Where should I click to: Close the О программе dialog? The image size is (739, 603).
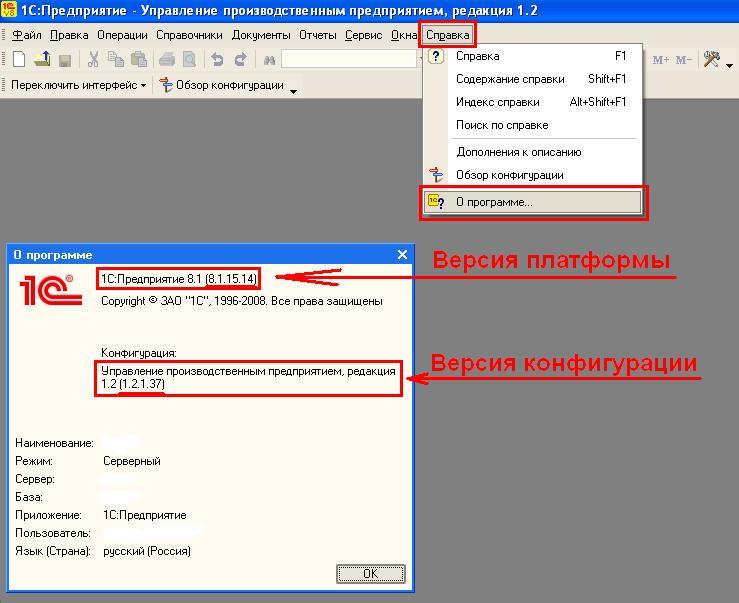pyautogui.click(x=402, y=255)
